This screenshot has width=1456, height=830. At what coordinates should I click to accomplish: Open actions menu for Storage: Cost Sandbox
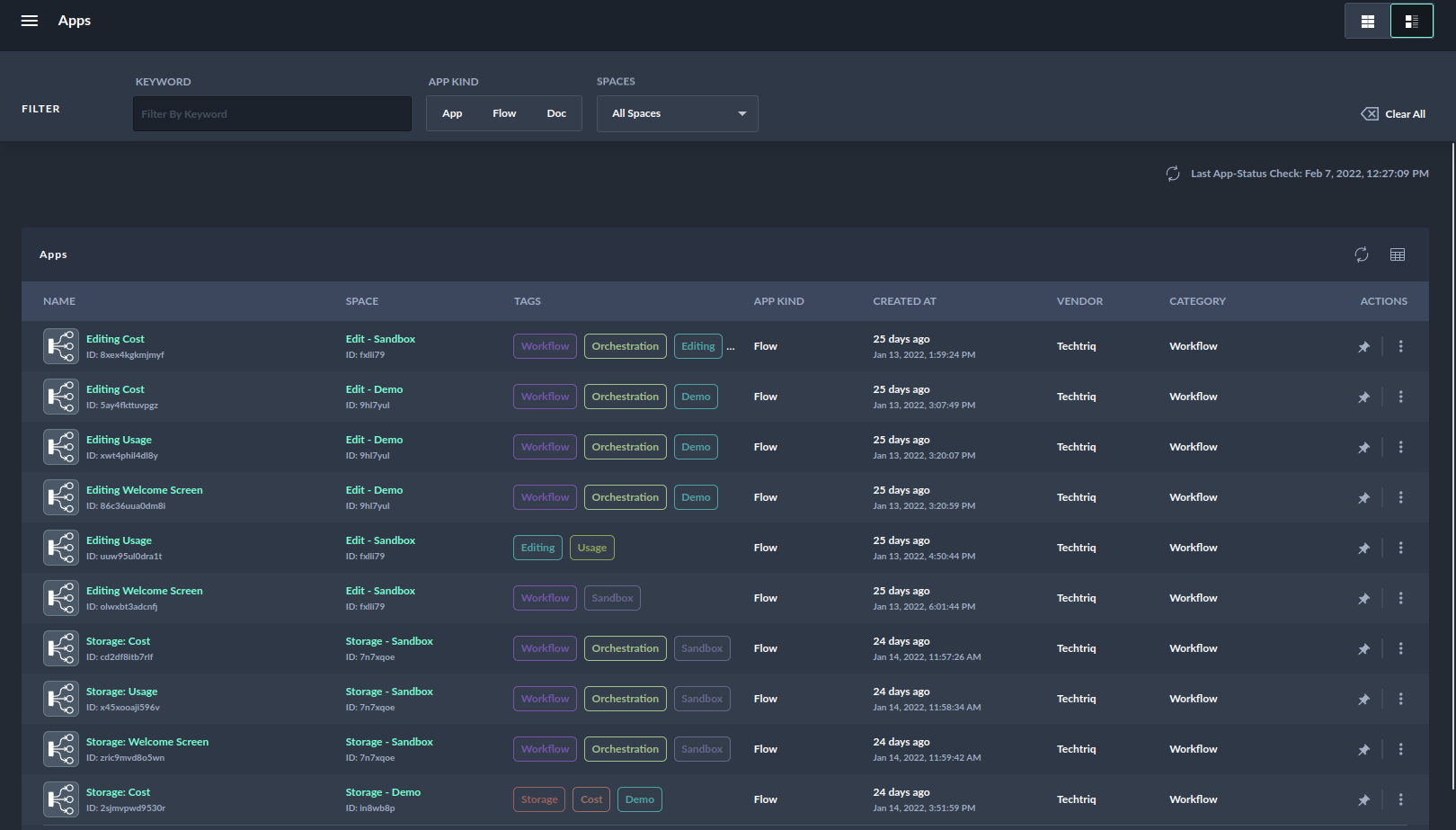(x=1400, y=648)
